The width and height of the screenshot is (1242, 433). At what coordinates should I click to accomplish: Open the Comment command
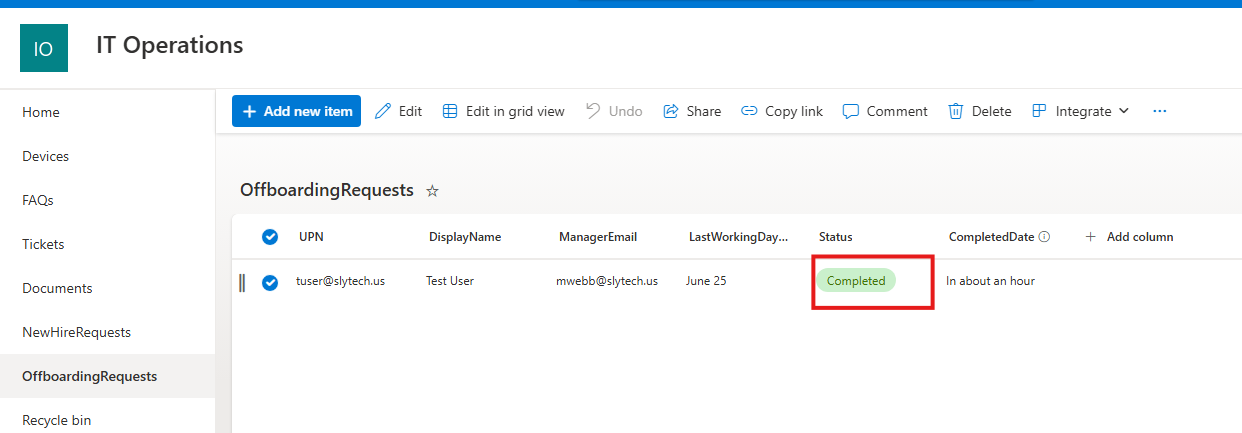[885, 111]
